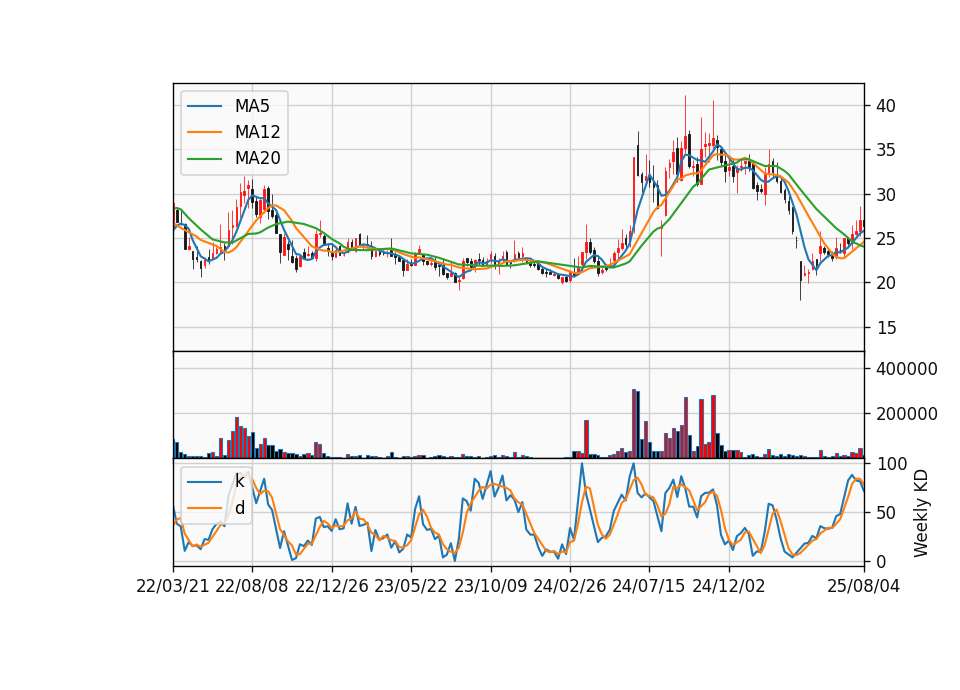The image size is (960, 690).
Task: Click the 22/03/21 date axis label
Action: (x=173, y=587)
